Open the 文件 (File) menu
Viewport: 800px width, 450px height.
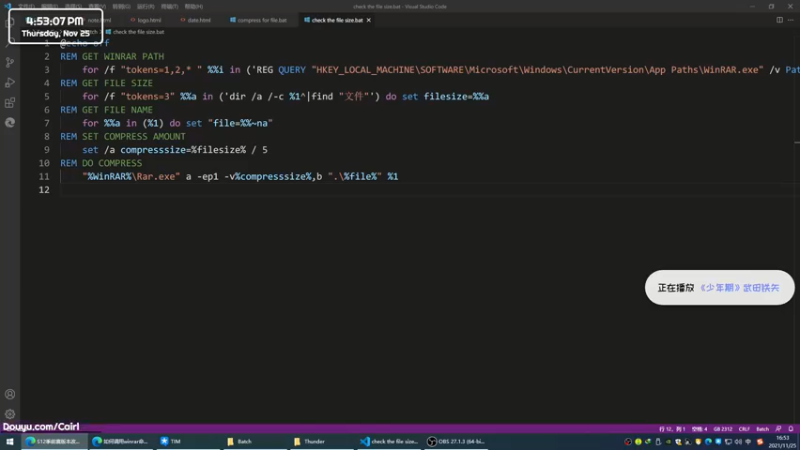26,7
